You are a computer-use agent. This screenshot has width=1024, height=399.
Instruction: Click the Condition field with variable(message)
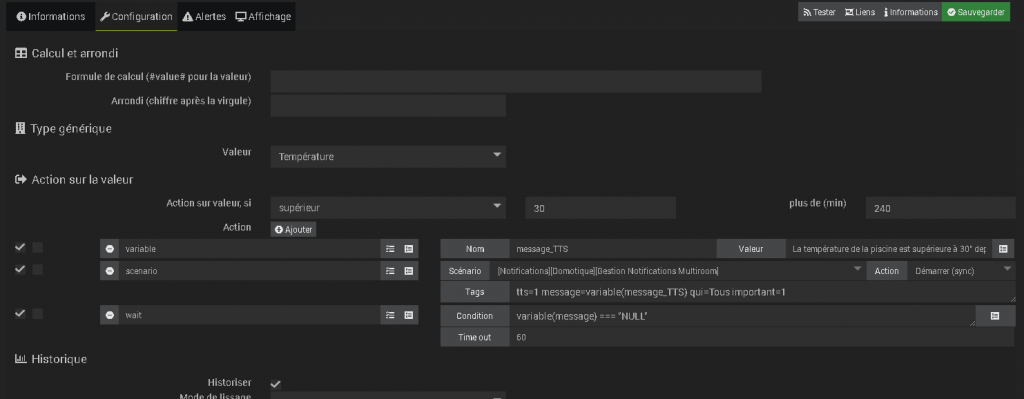[x=743, y=316]
